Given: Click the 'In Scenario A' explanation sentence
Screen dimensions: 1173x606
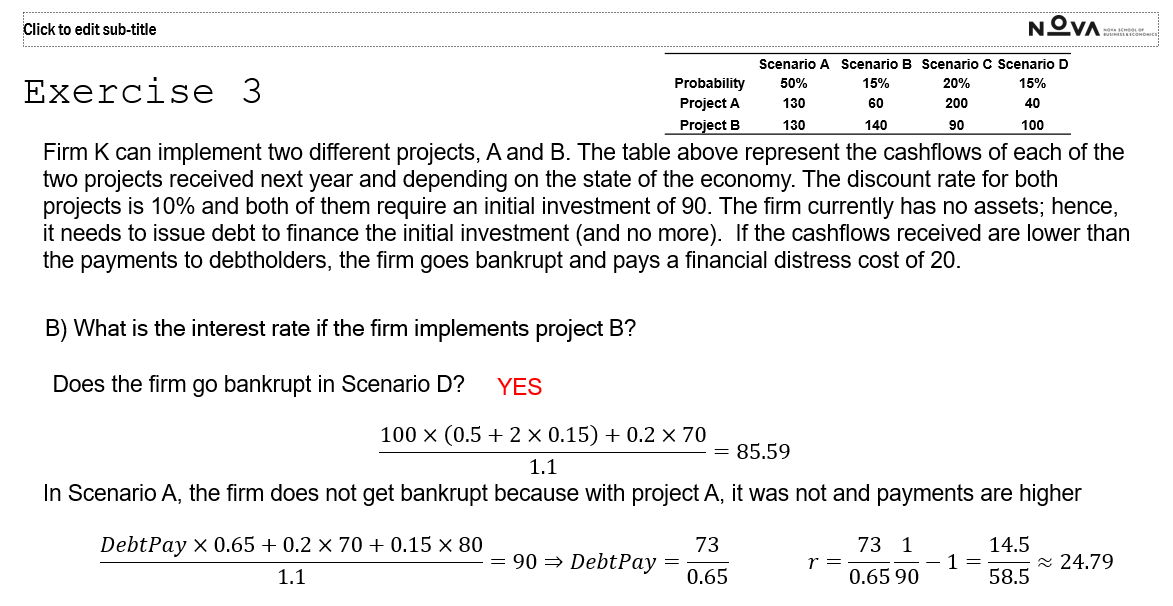Looking at the screenshot, I should click(x=562, y=494).
